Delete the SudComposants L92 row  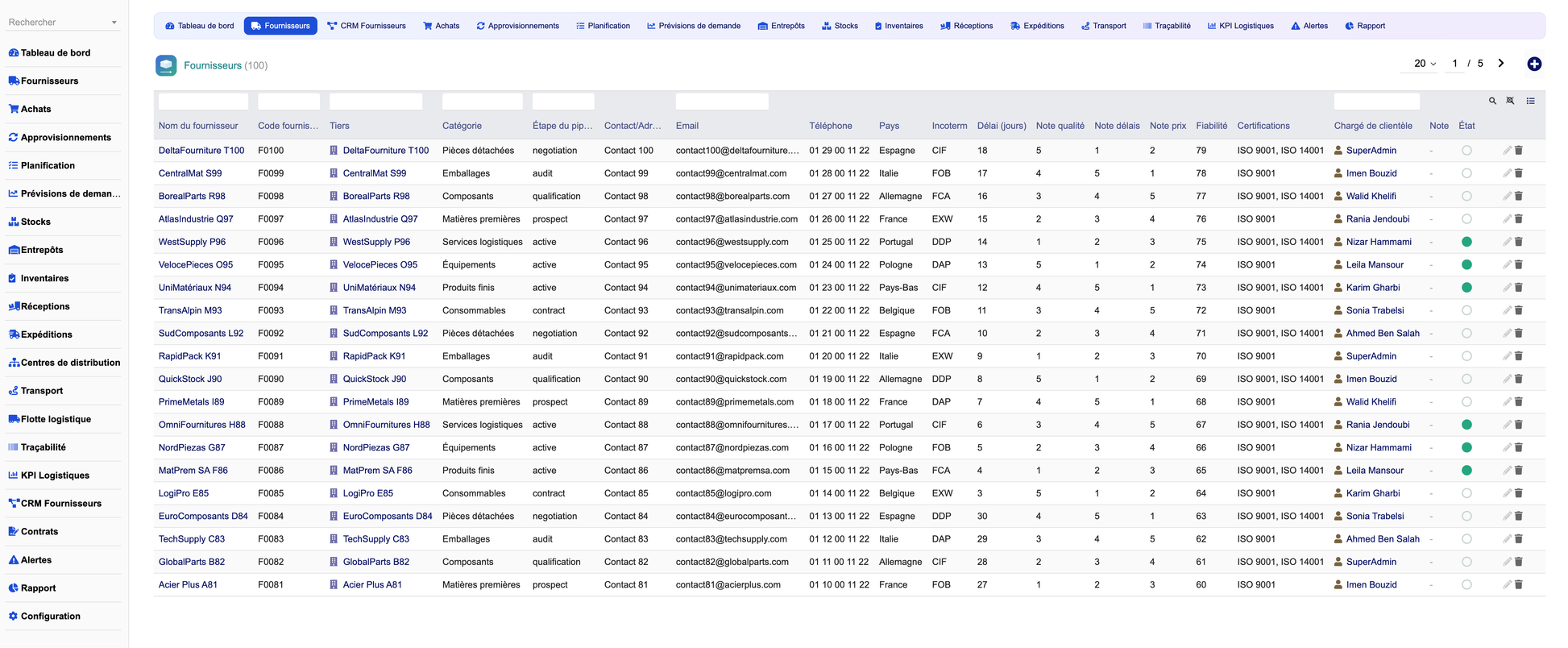[x=1519, y=333]
